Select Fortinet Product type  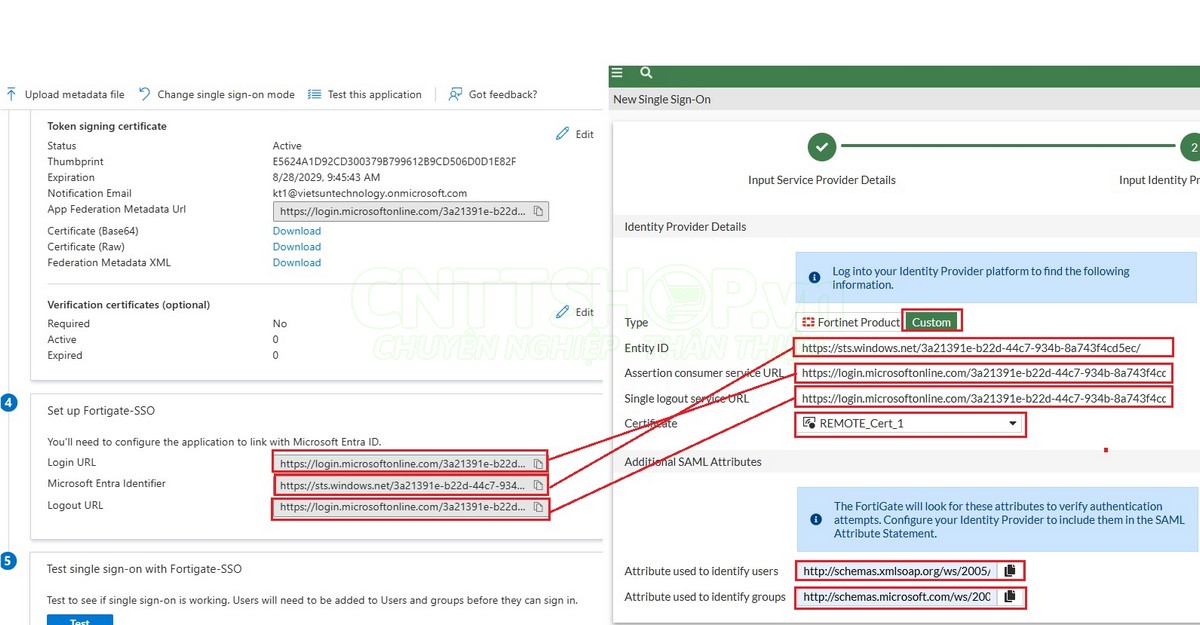point(850,322)
